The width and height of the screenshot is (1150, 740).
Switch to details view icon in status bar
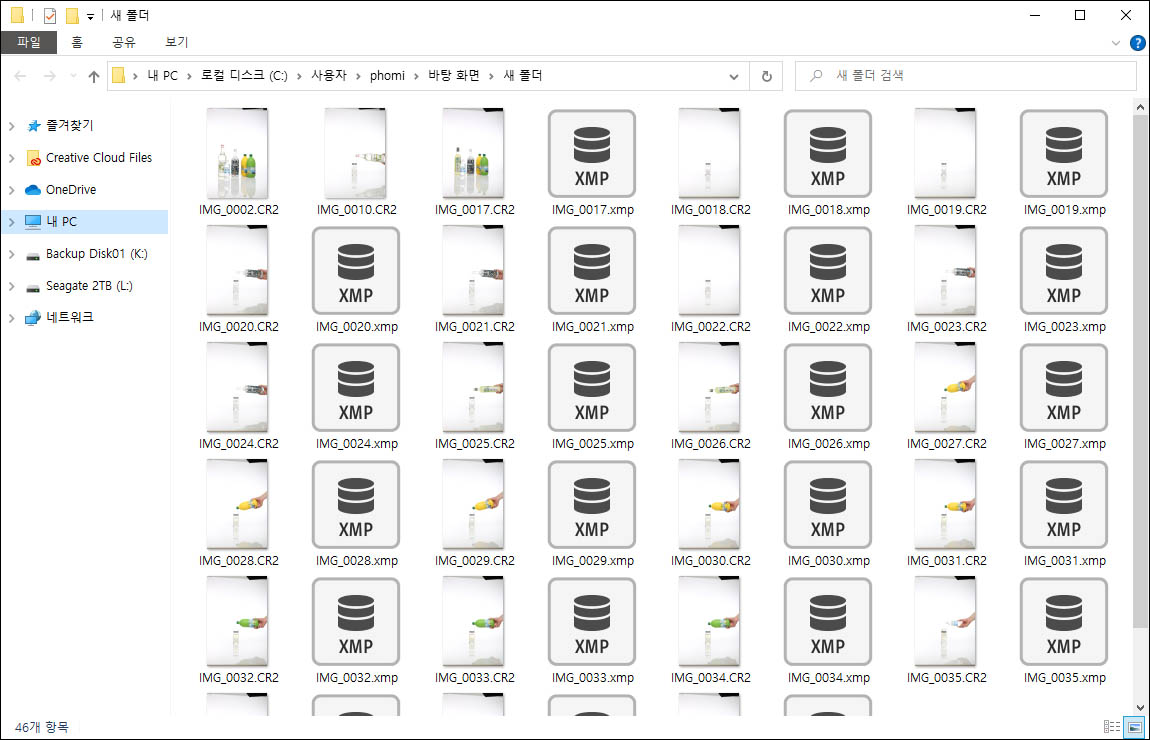tap(1112, 727)
